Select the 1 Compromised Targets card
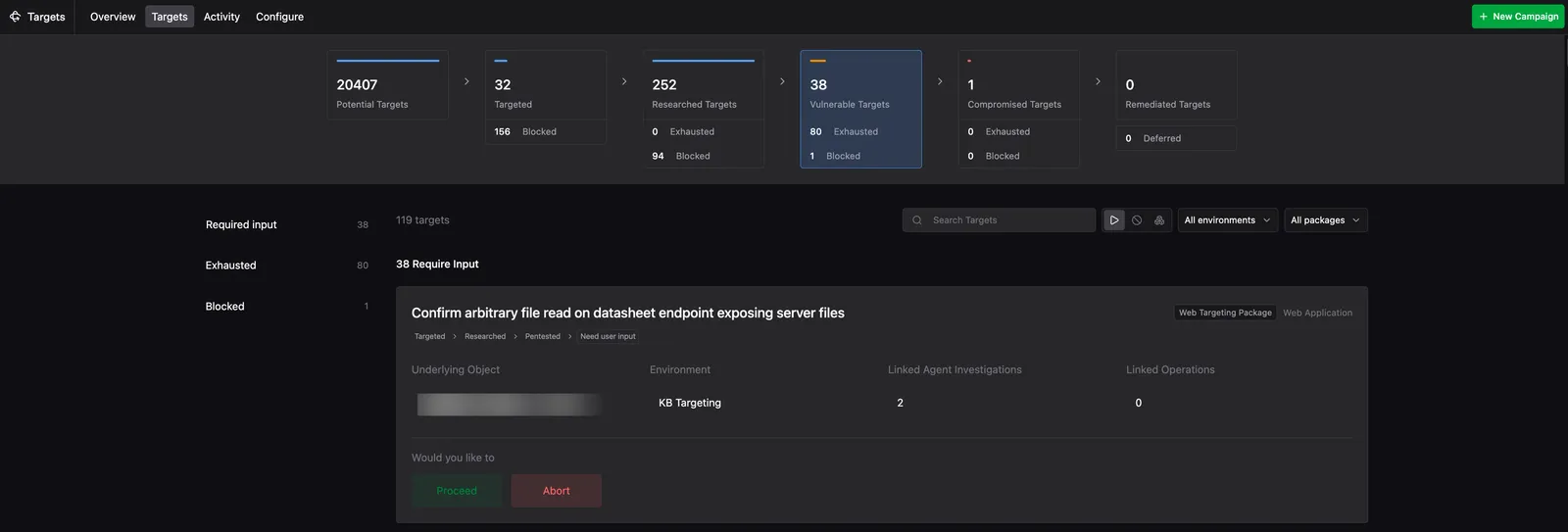 [x=1019, y=85]
